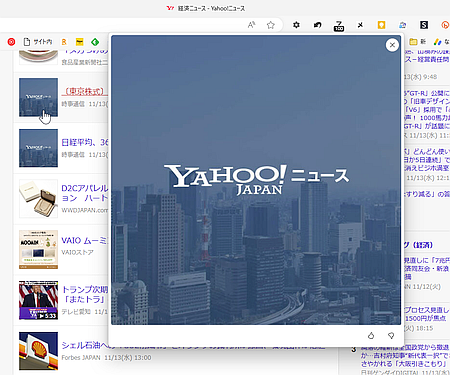Open the サイト内 bookmark

(x=38, y=42)
